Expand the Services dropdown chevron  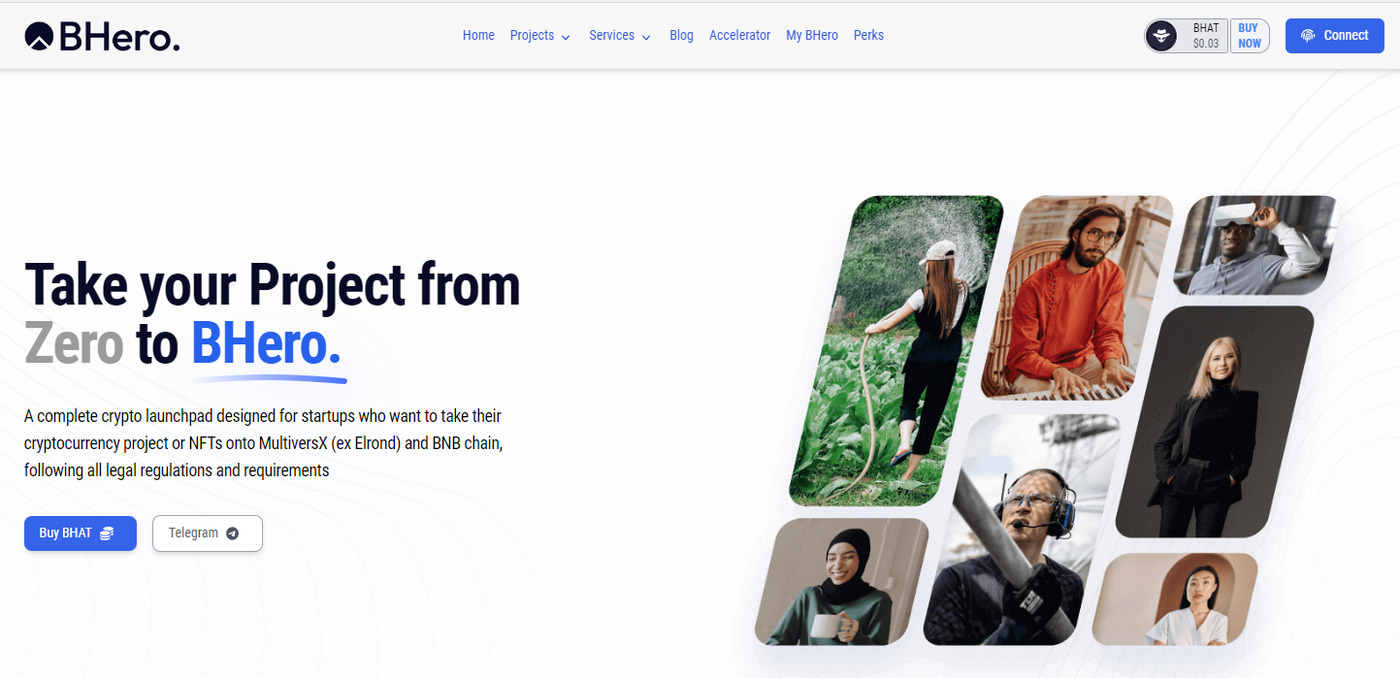646,37
